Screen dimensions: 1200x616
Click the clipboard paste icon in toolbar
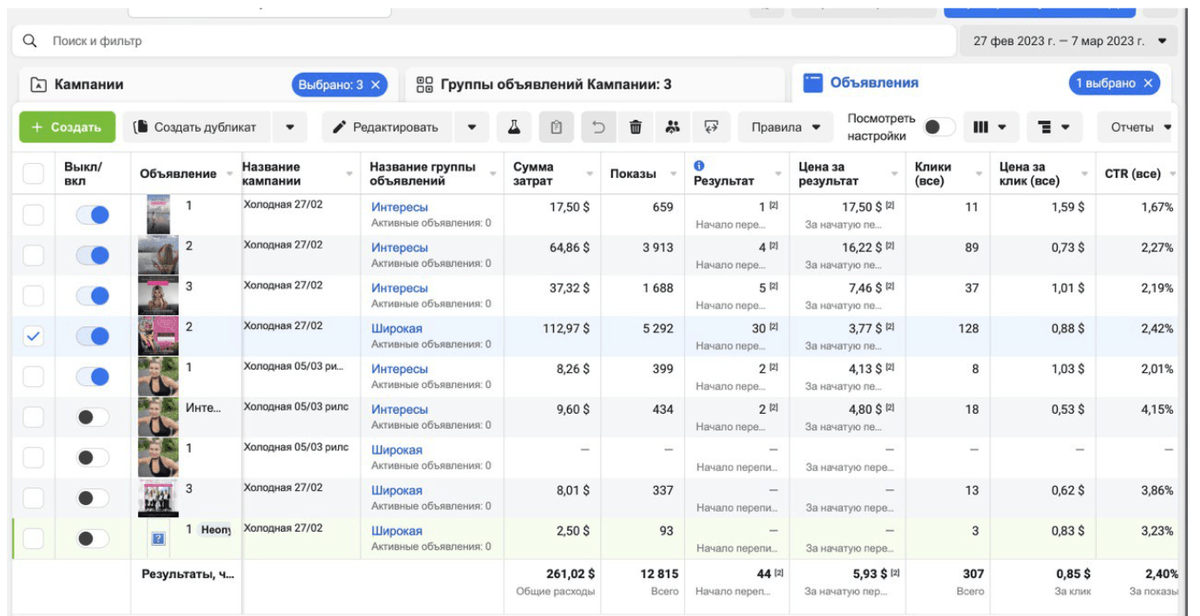coord(557,127)
